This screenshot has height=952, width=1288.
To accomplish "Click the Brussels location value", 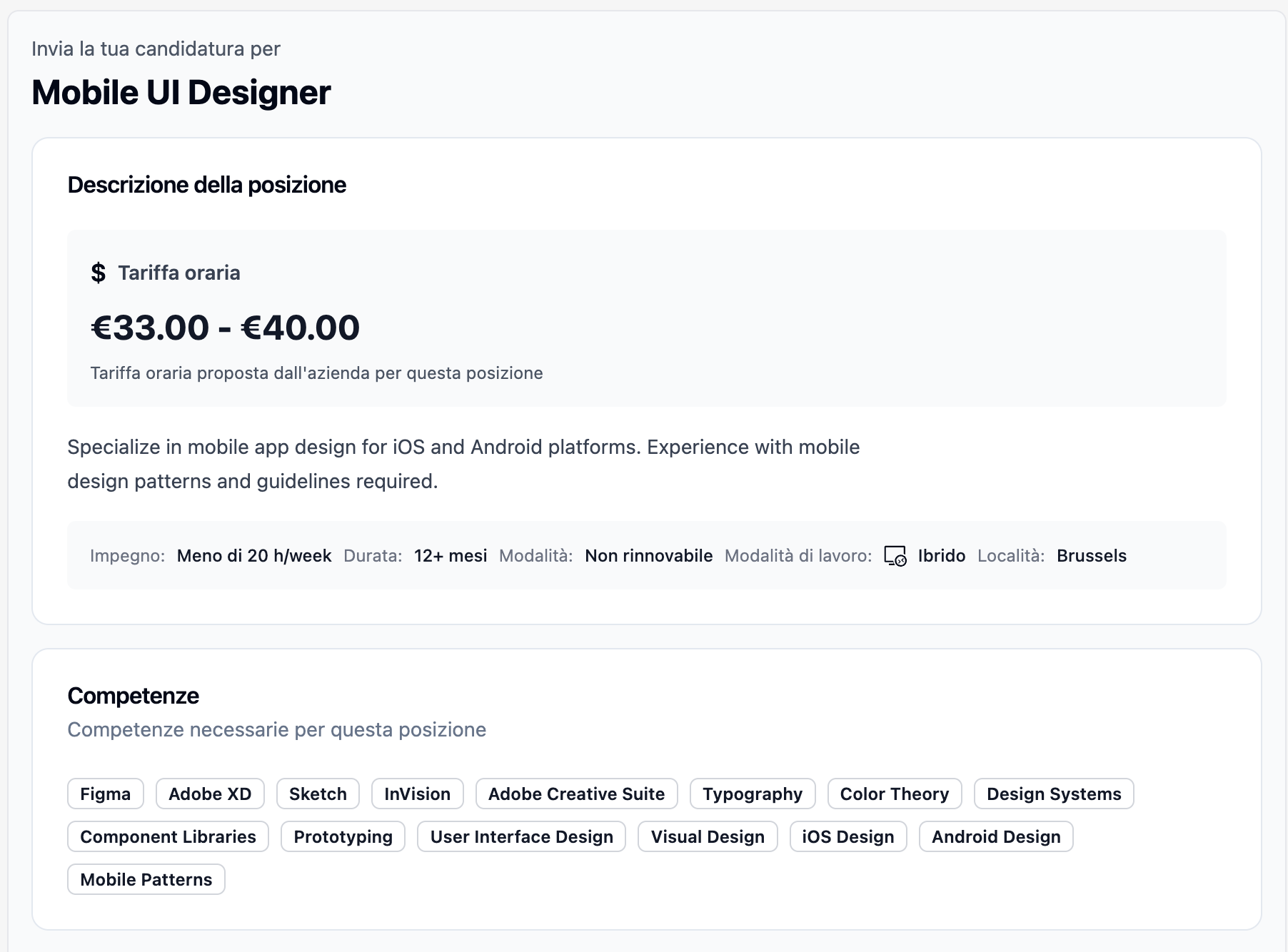I will click(x=1091, y=556).
